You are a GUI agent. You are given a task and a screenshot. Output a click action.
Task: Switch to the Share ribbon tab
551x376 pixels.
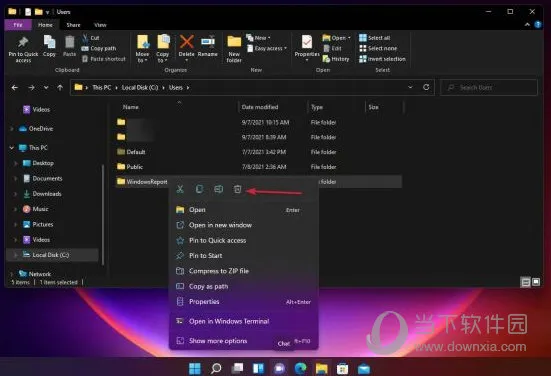click(73, 25)
